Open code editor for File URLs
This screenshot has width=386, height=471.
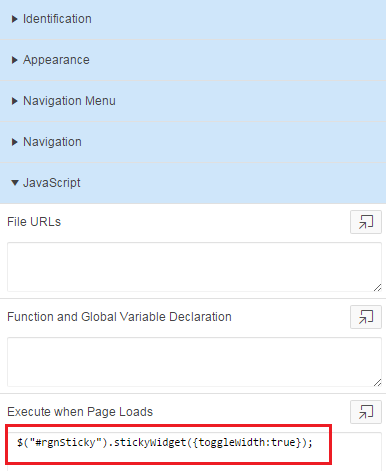click(x=366, y=222)
